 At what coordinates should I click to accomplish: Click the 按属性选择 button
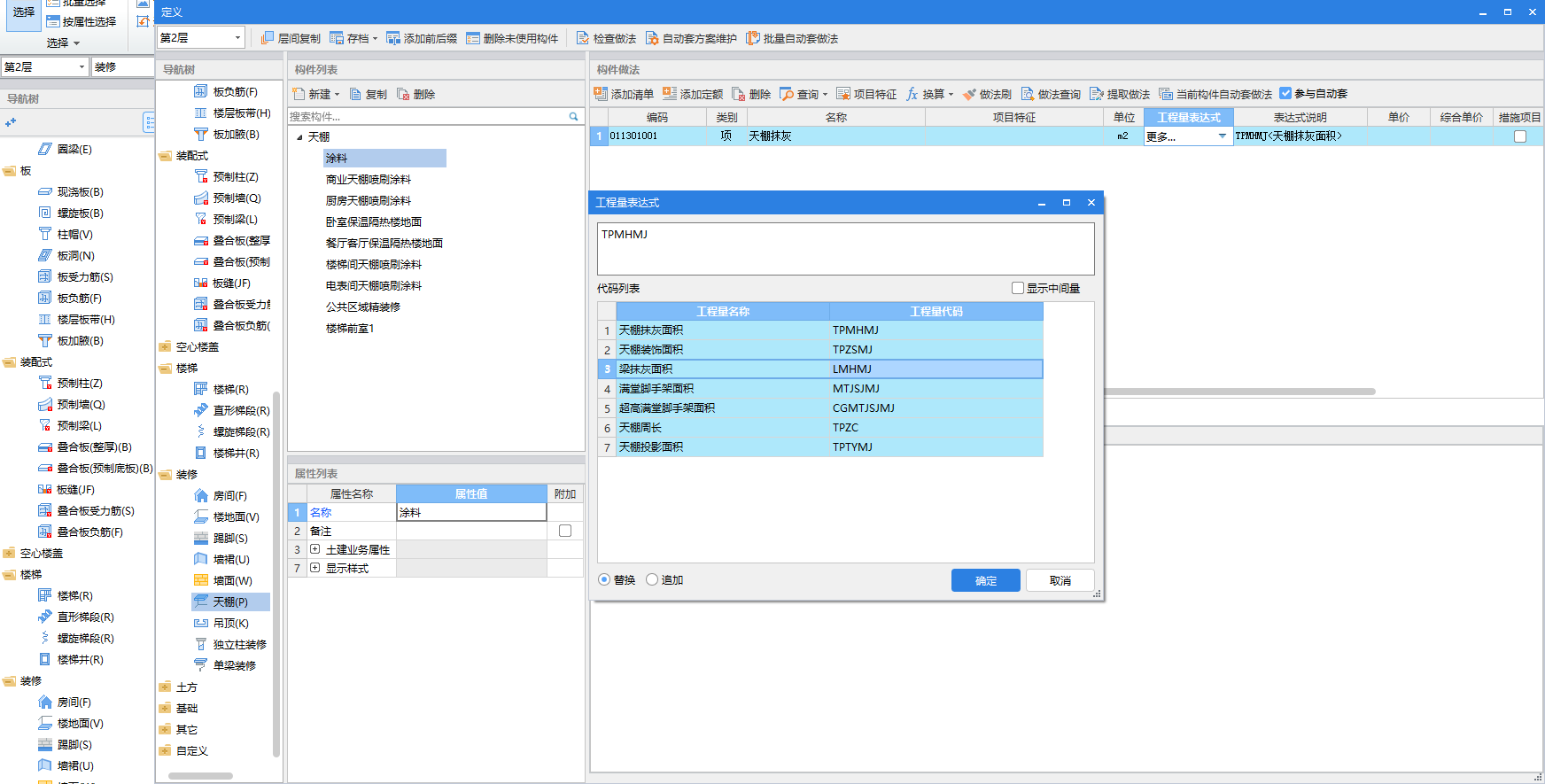click(82, 21)
